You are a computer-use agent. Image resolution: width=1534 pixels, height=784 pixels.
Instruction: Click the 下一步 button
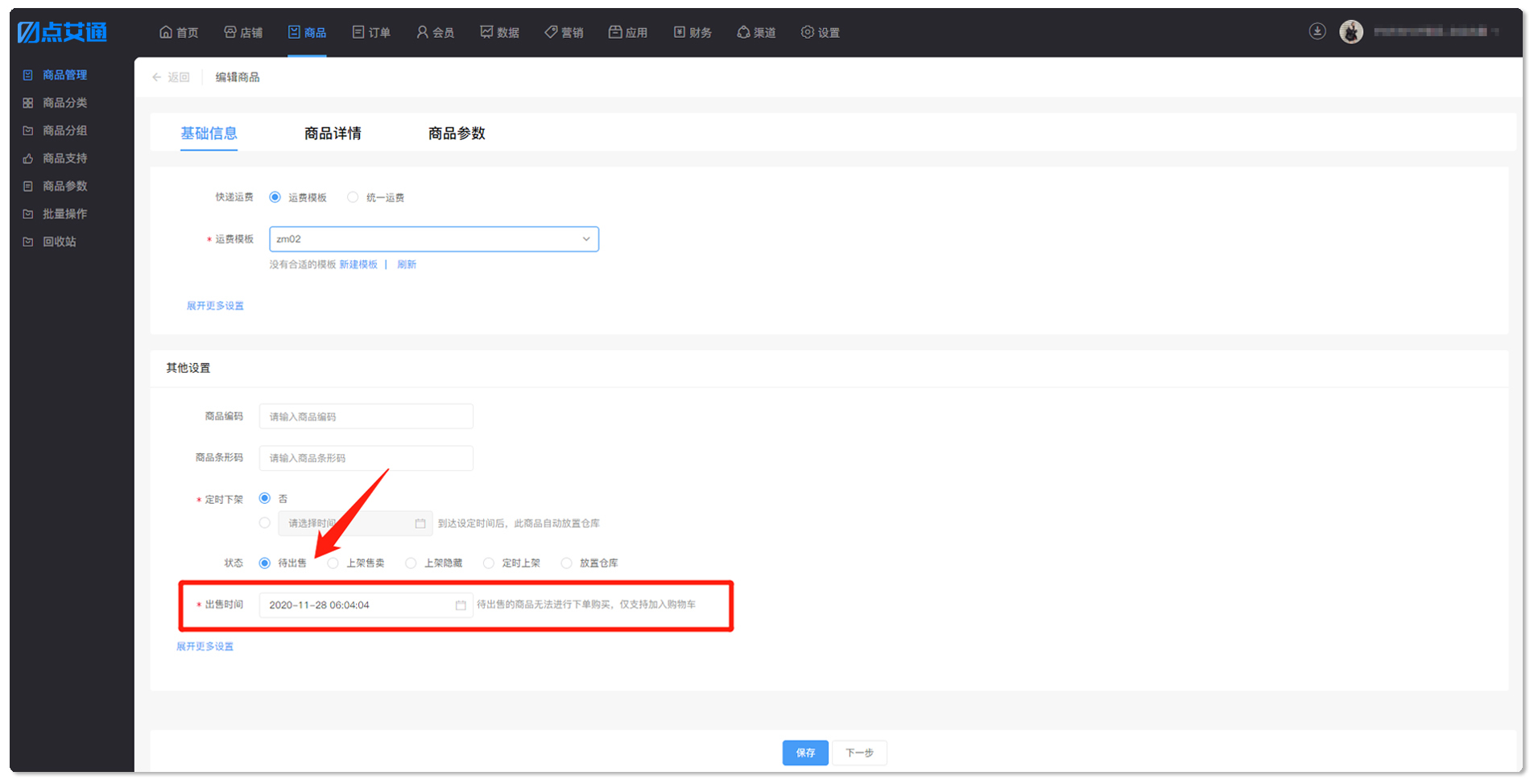click(859, 753)
